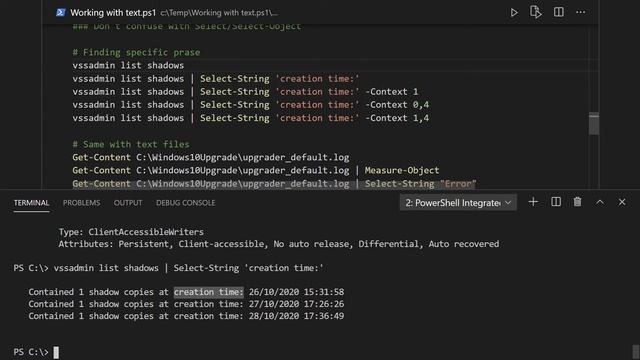Image resolution: width=640 pixels, height=360 pixels.
Task: Click the editor vertical scrollbar thumb
Action: pos(594,123)
